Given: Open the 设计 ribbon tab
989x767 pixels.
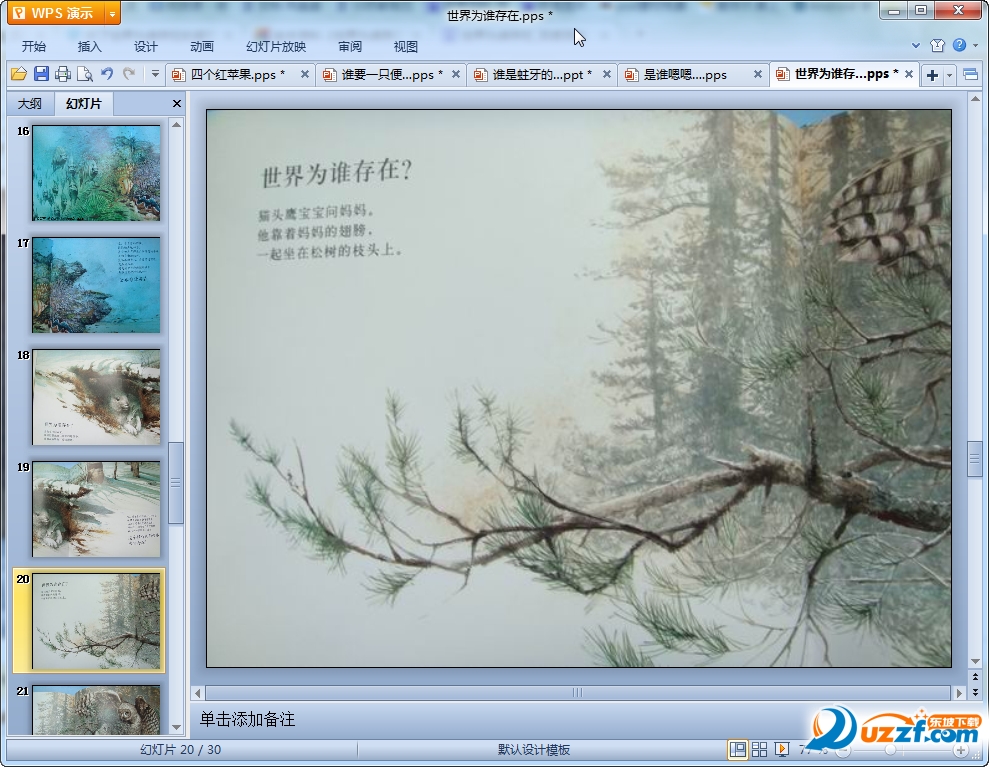Looking at the screenshot, I should click(145, 47).
